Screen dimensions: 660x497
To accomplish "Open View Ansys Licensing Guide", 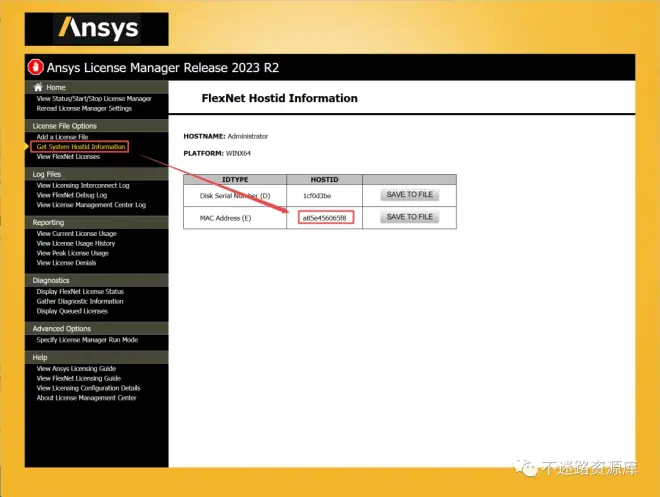I will coord(76,368).
